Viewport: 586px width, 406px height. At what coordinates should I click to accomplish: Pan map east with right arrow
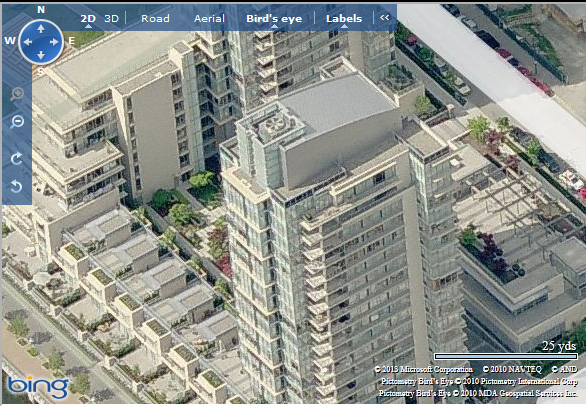tap(55, 42)
